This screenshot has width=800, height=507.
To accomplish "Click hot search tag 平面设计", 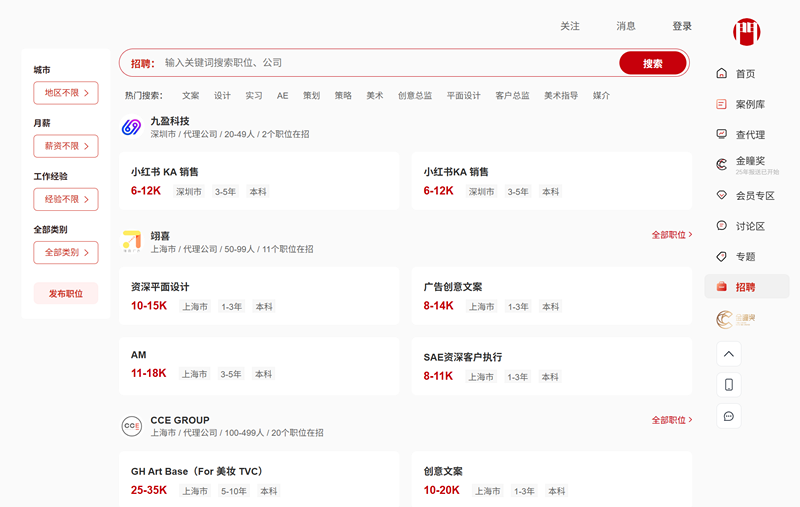I will [x=464, y=95].
